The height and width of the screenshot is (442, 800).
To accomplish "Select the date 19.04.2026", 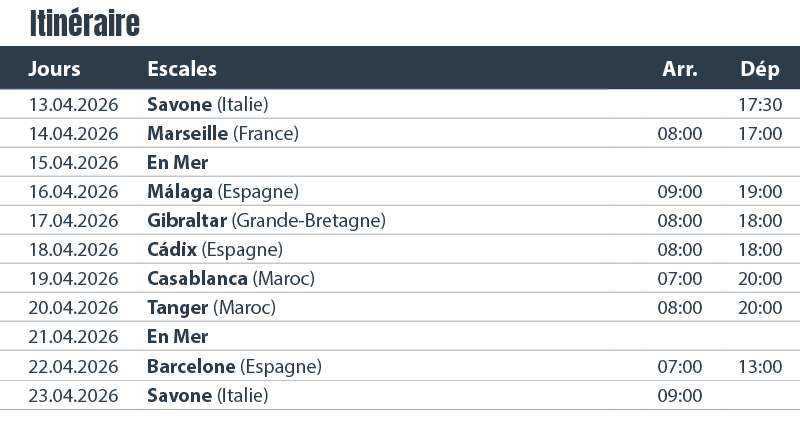I will pyautogui.click(x=74, y=278).
